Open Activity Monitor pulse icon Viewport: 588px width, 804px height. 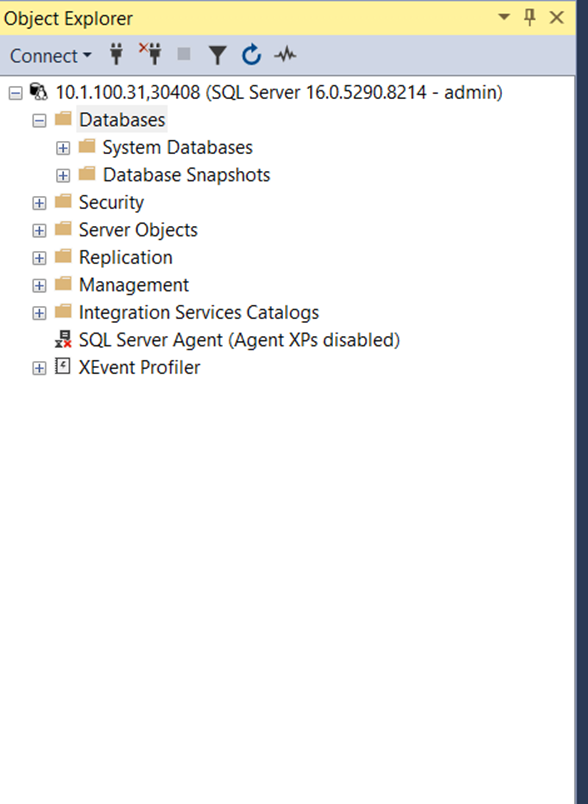click(285, 54)
